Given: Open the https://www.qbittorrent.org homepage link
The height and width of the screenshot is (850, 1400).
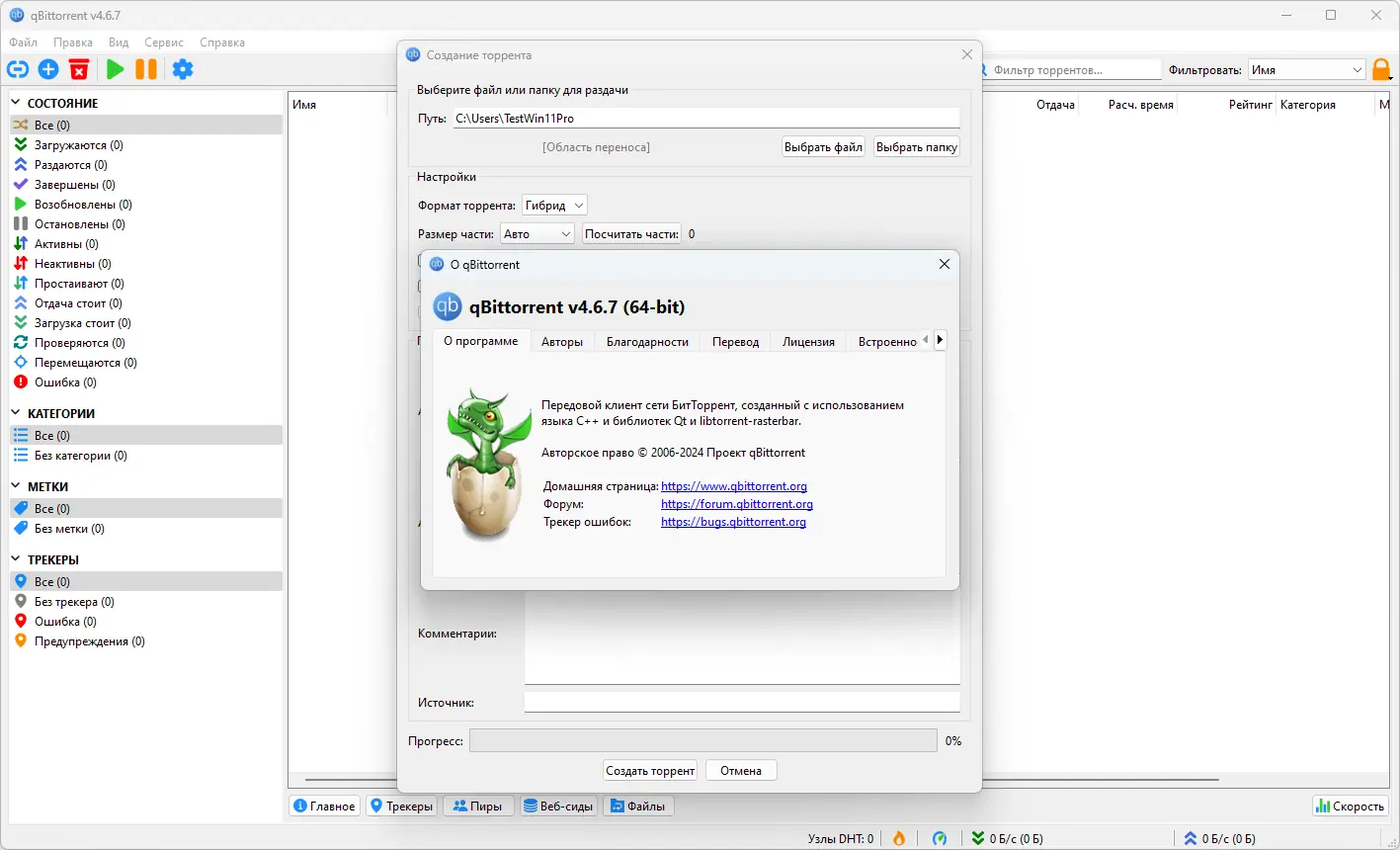Looking at the screenshot, I should point(734,486).
